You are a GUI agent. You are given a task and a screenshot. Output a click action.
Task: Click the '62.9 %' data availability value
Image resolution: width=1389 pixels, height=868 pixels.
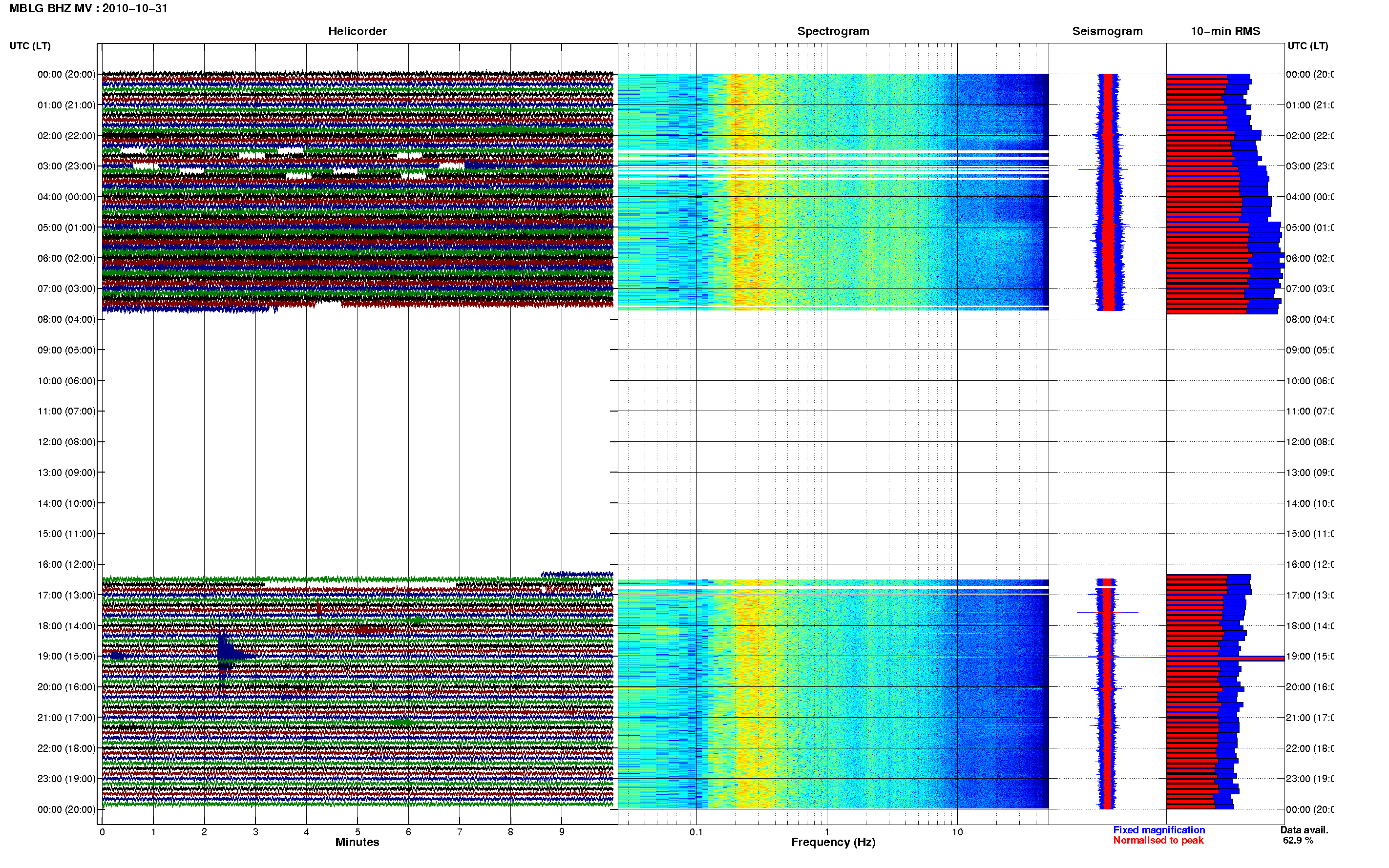[x=1298, y=841]
